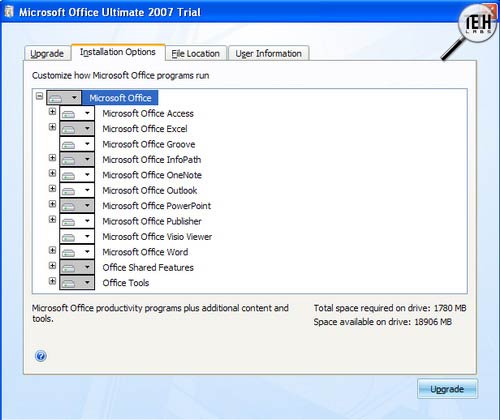Screen dimensions: 500x420
Task: Select Microsoft Office Word in the tree
Action: 145,252
